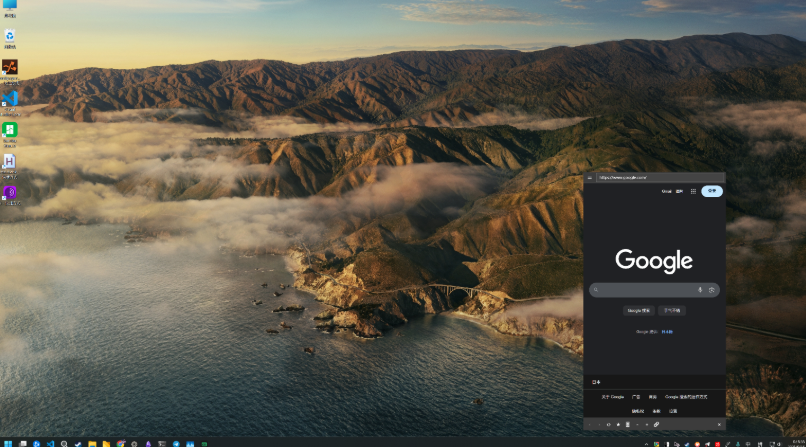Click the pin icon in bottom toolbar

click(x=618, y=425)
